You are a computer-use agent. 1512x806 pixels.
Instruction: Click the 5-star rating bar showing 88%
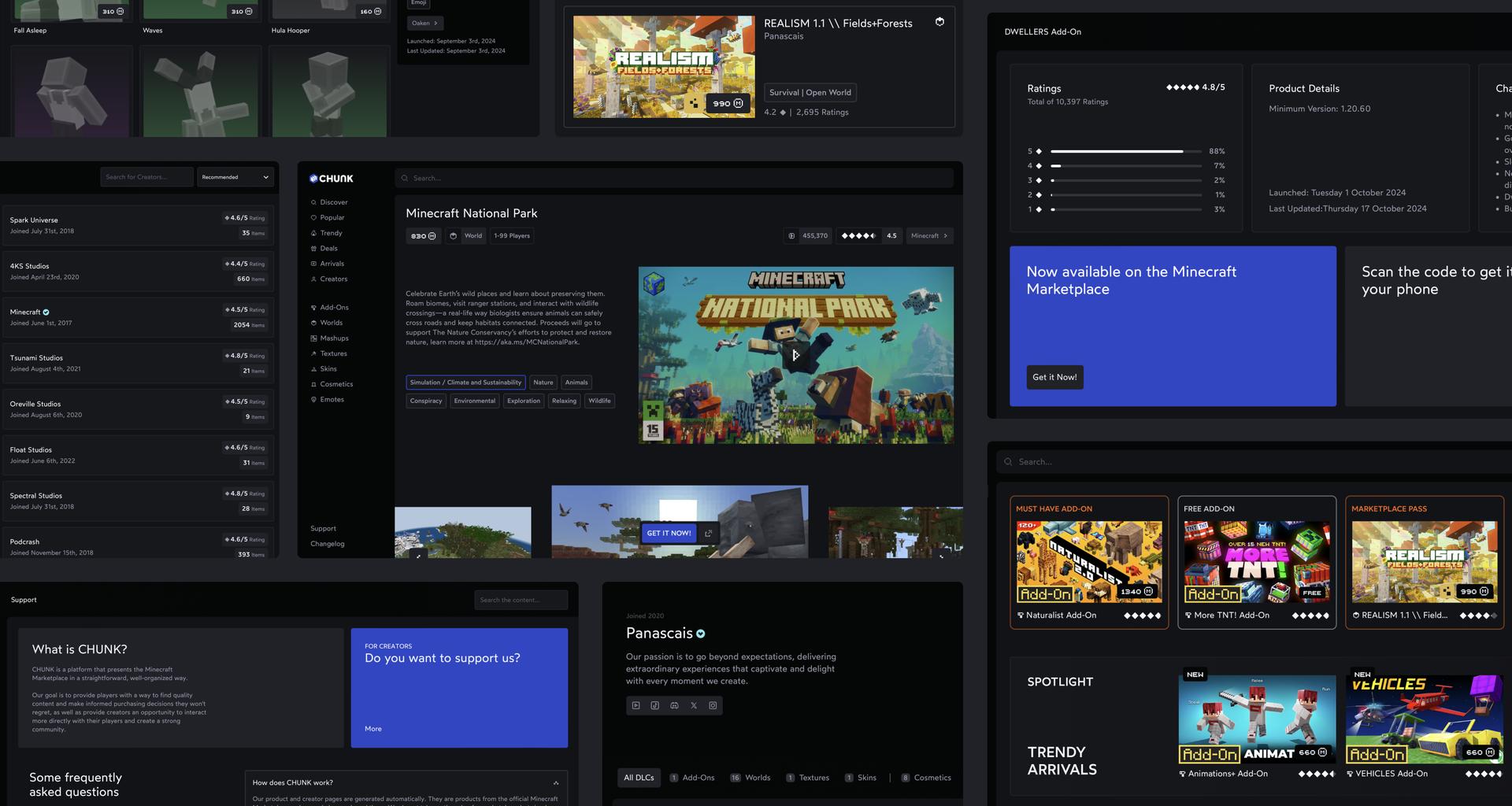pyautogui.click(x=1127, y=151)
